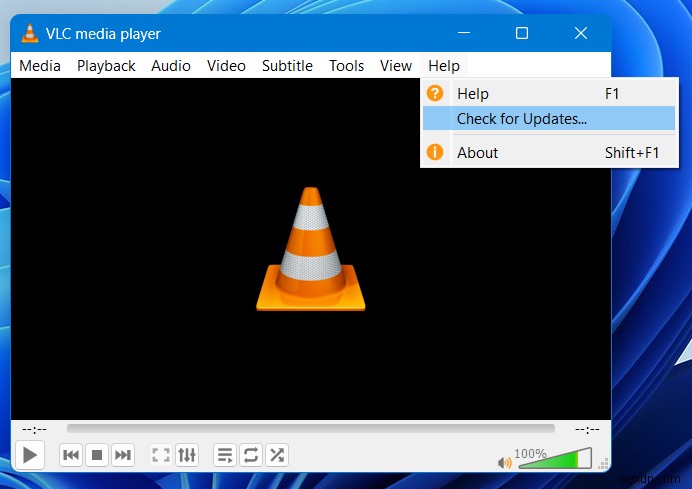Minimize the VLC media player window
Image resolution: width=692 pixels, height=489 pixels.
pyautogui.click(x=464, y=33)
